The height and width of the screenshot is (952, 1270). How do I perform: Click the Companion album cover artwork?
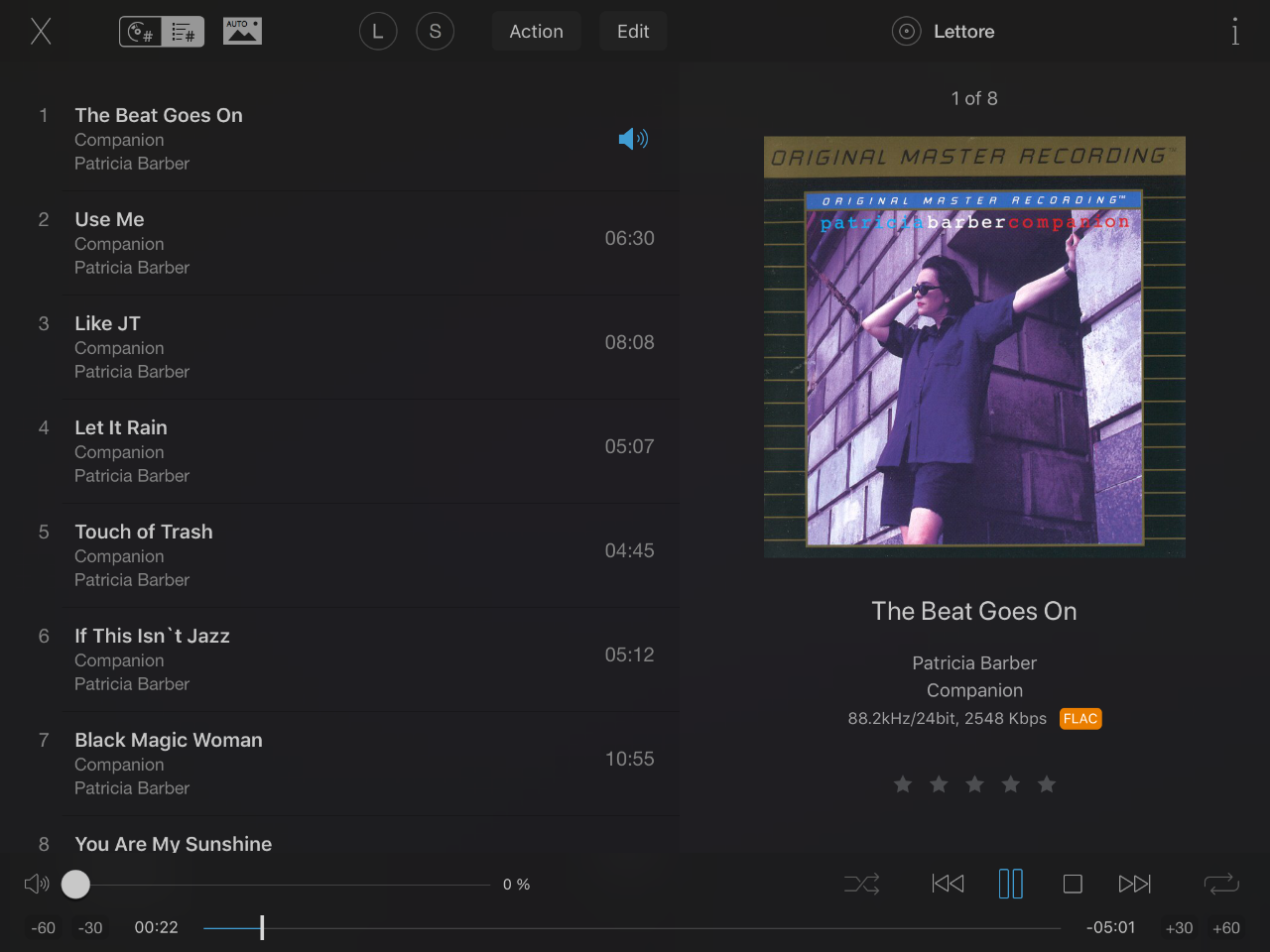coord(974,347)
